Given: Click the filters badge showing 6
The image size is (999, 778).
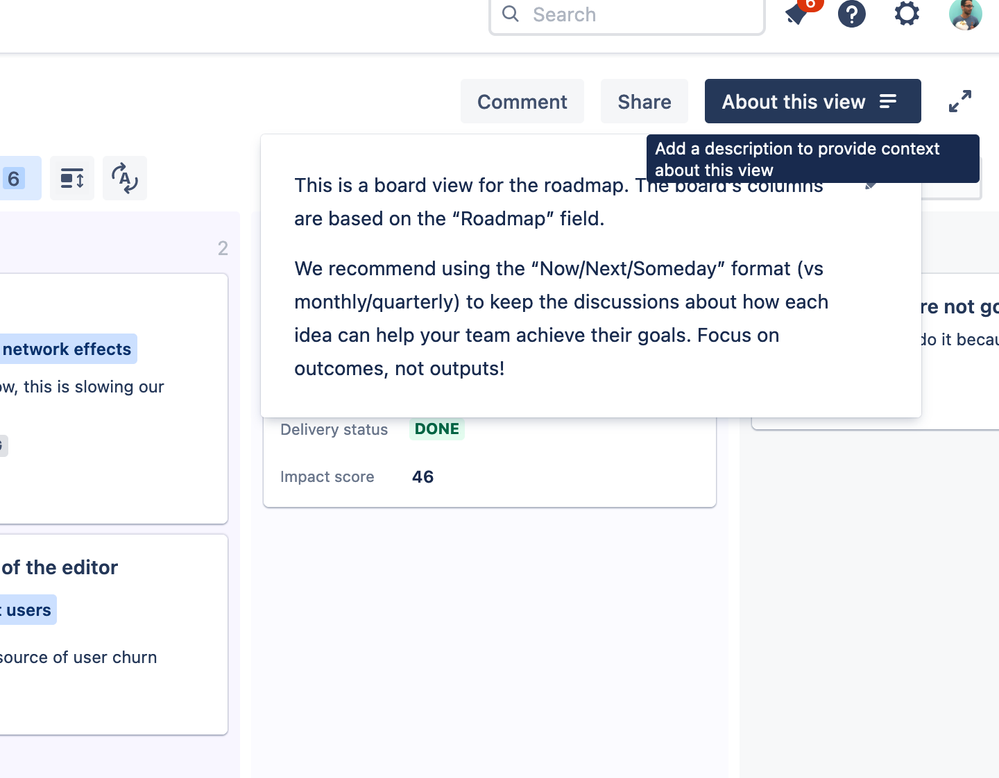Looking at the screenshot, I should click(13, 177).
